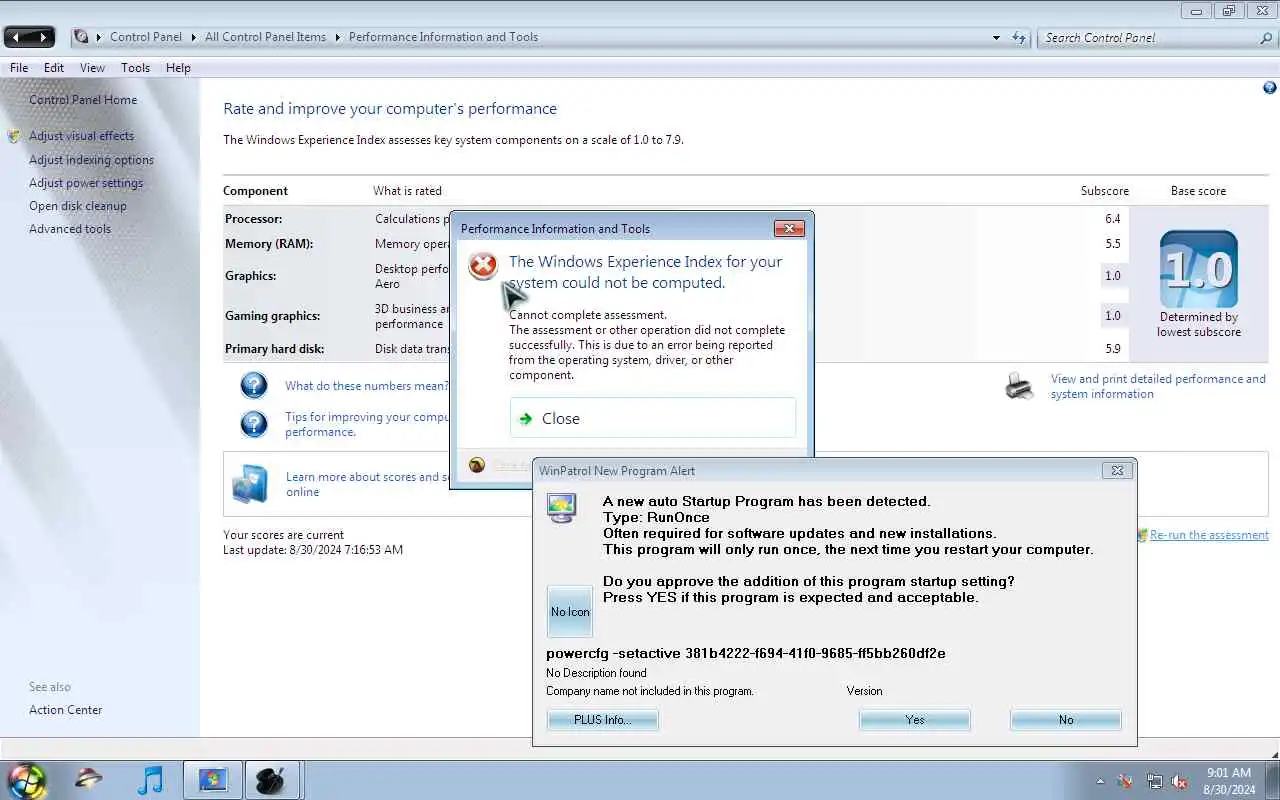1280x800 pixels.
Task: Open the File menu
Action: (x=19, y=68)
